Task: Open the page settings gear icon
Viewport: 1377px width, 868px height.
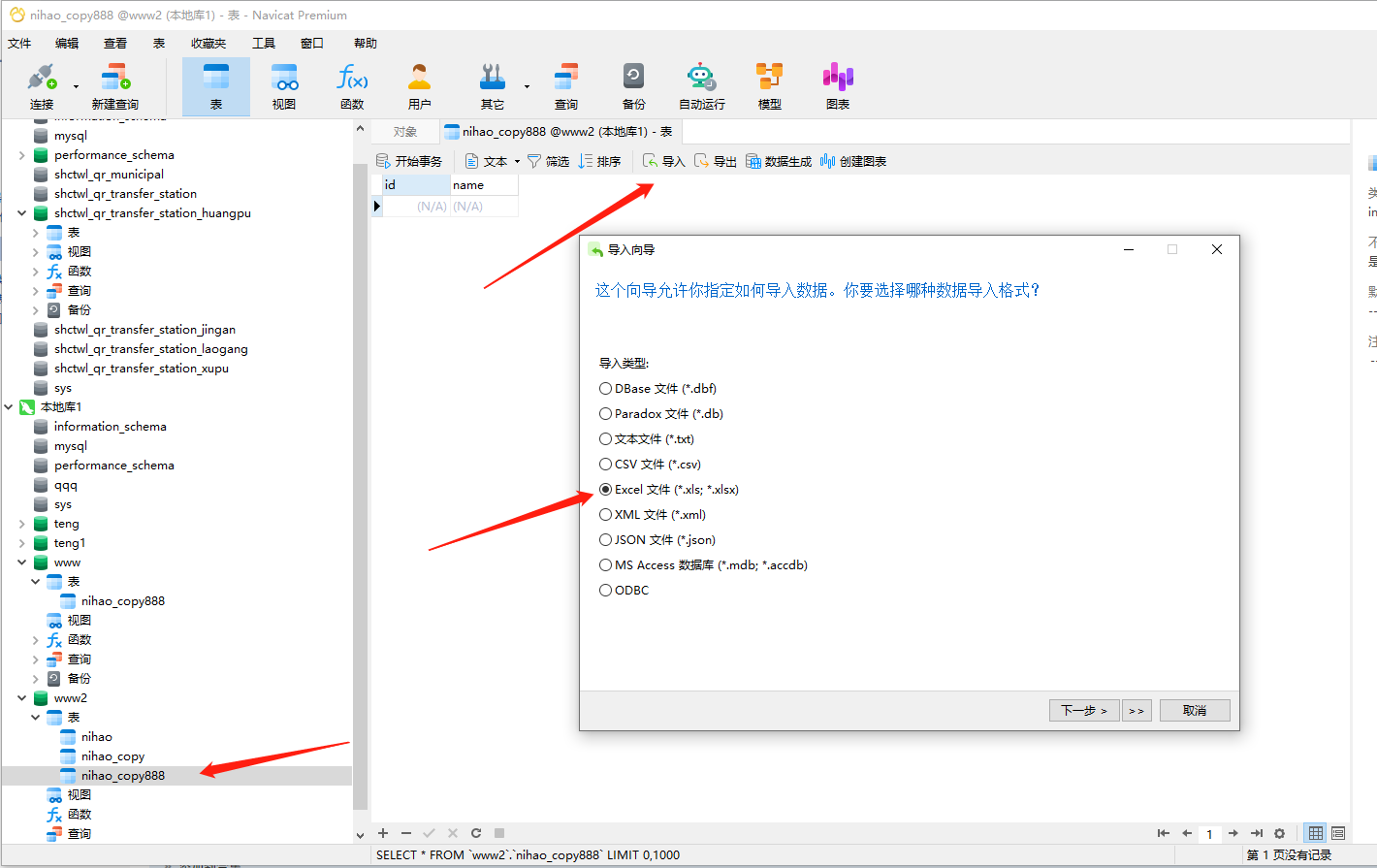Action: (x=1280, y=833)
